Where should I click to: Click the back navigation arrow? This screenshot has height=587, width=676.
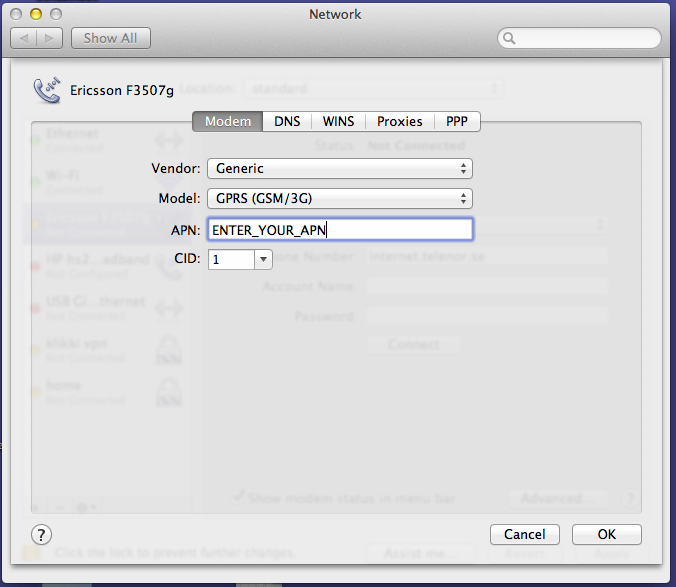(24, 38)
